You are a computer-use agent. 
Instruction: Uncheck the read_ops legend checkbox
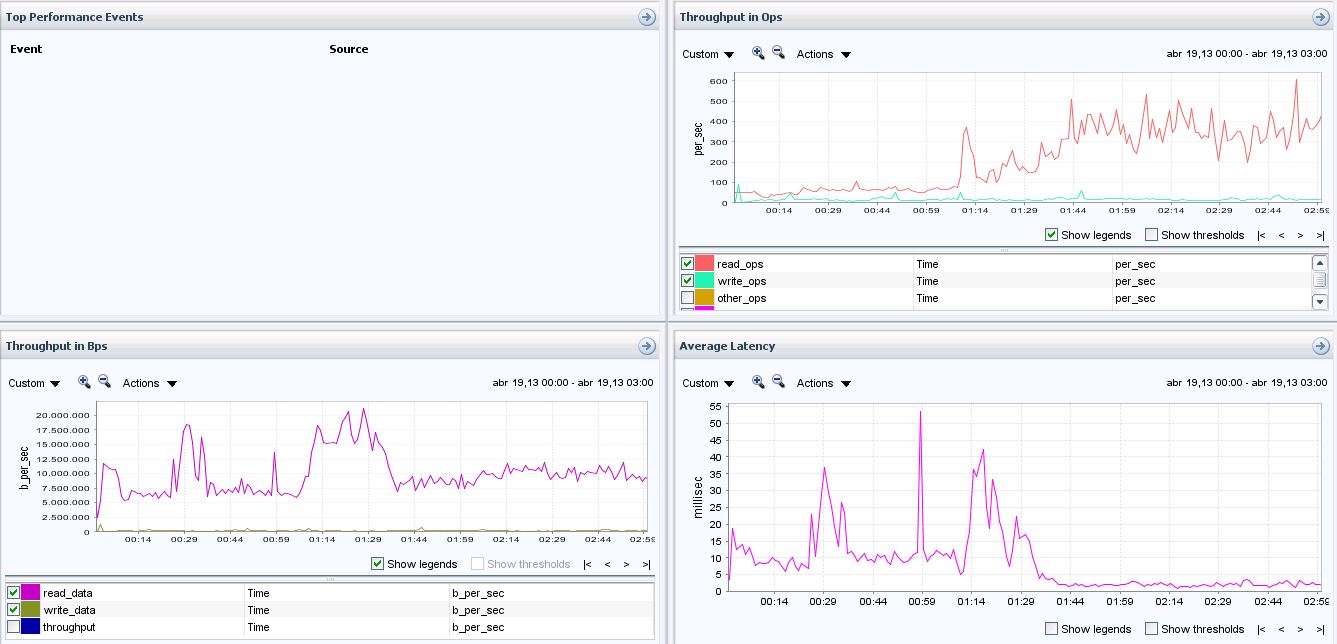pyautogui.click(x=688, y=264)
